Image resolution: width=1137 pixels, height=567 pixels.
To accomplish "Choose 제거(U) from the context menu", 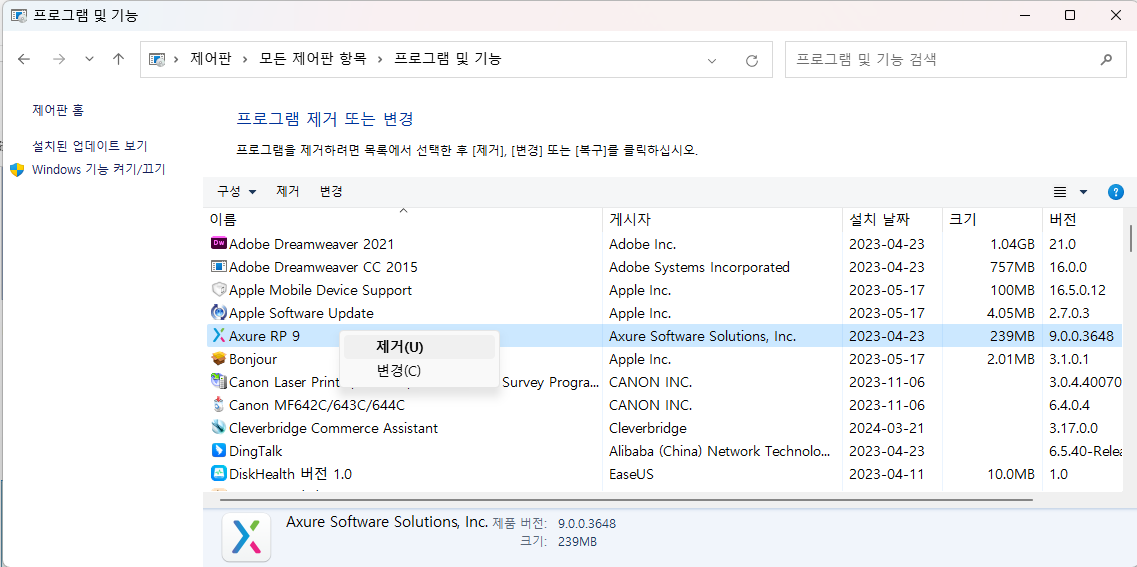I will (x=420, y=347).
